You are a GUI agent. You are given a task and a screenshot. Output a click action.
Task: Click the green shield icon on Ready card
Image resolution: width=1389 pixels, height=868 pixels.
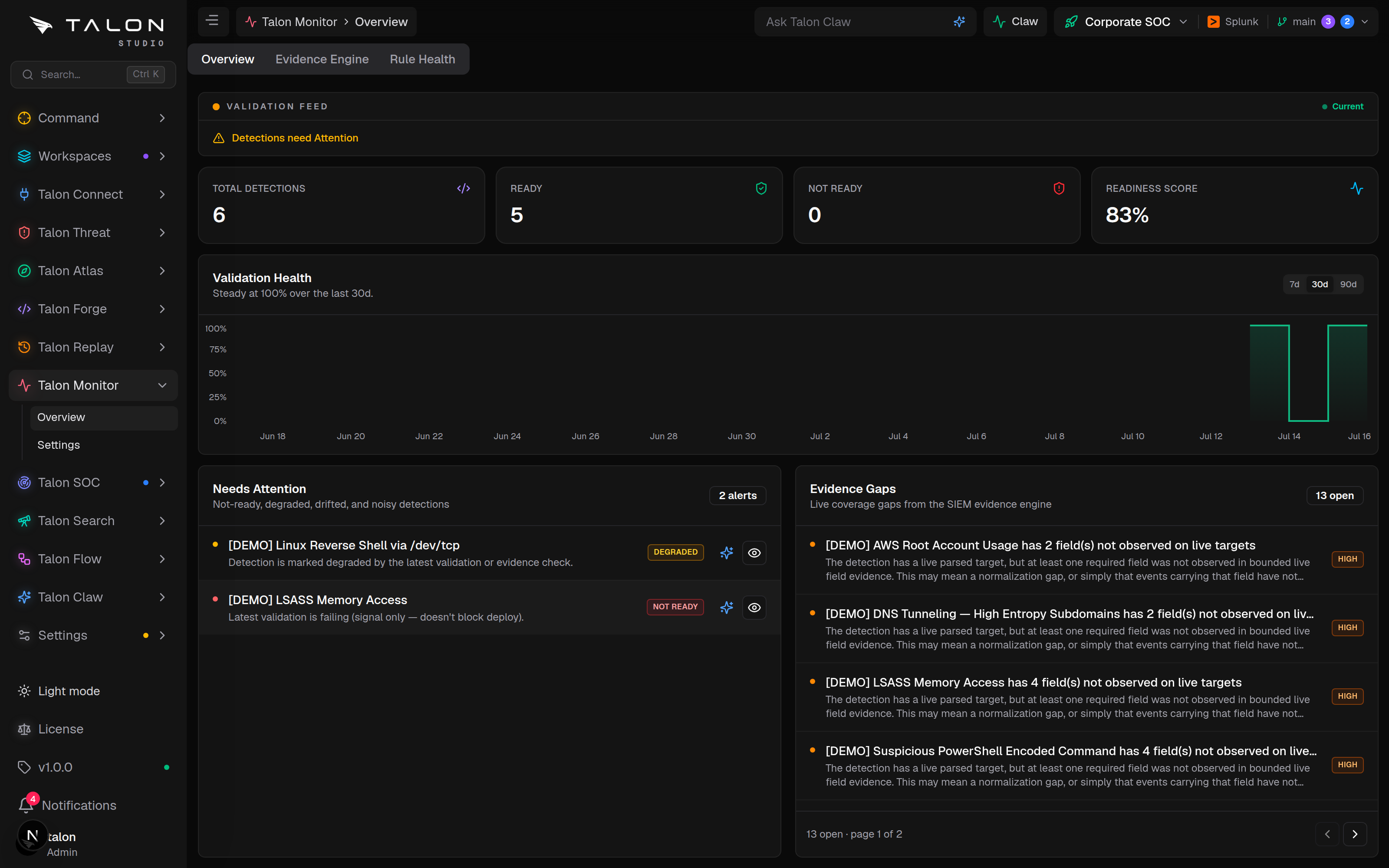coord(761,188)
